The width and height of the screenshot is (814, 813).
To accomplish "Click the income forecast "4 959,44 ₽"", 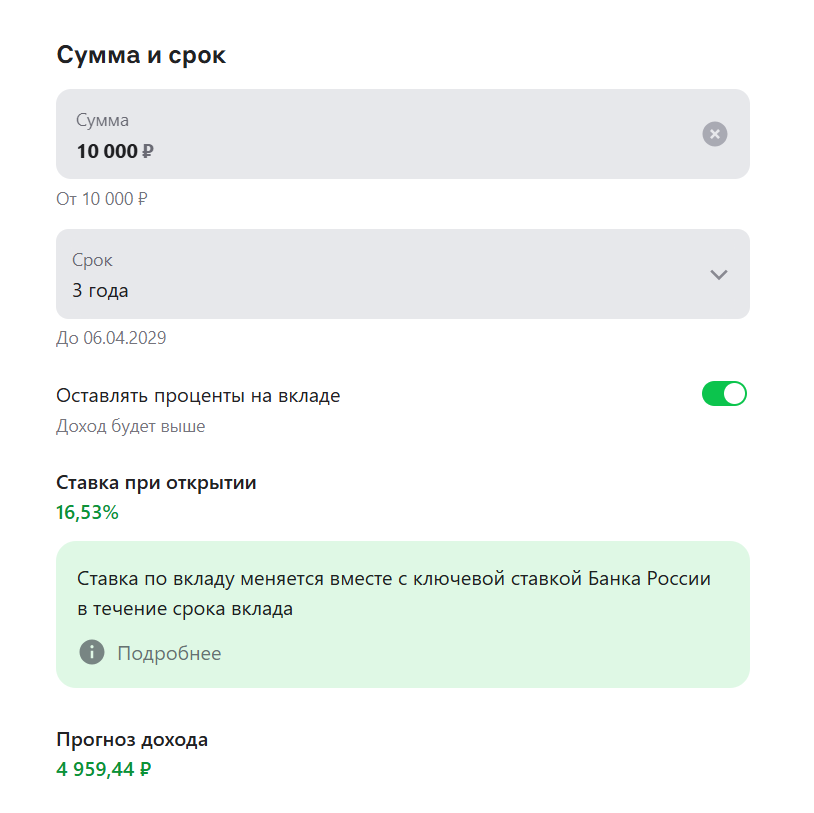I will point(103,770).
